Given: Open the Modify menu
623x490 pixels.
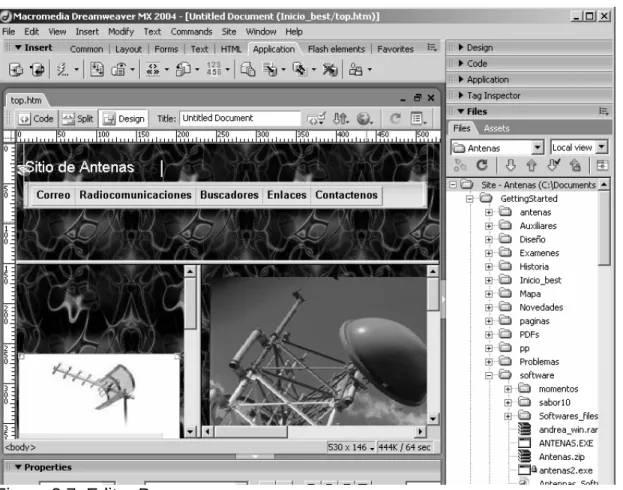Looking at the screenshot, I should tap(121, 31).
